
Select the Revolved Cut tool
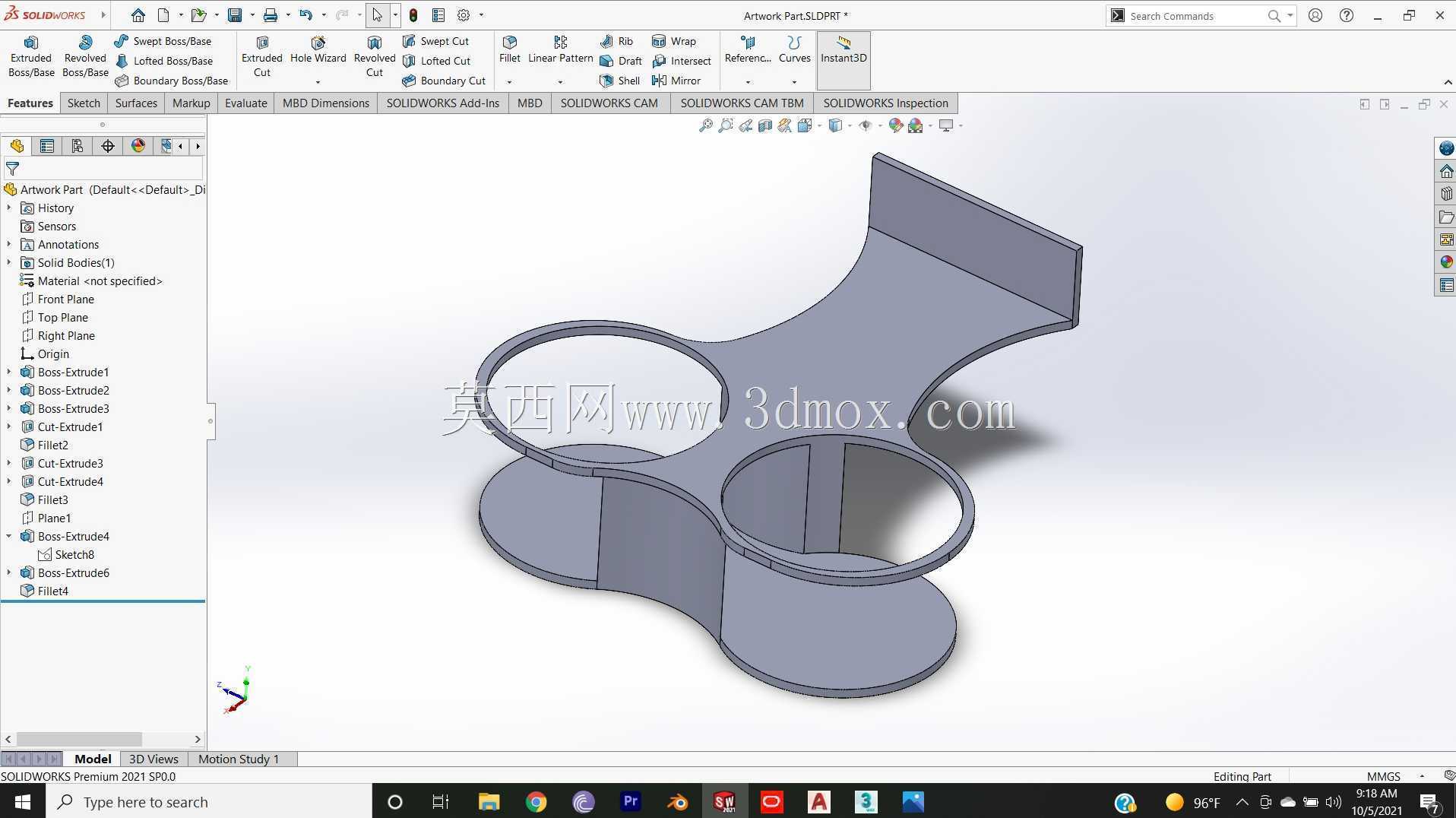(375, 57)
